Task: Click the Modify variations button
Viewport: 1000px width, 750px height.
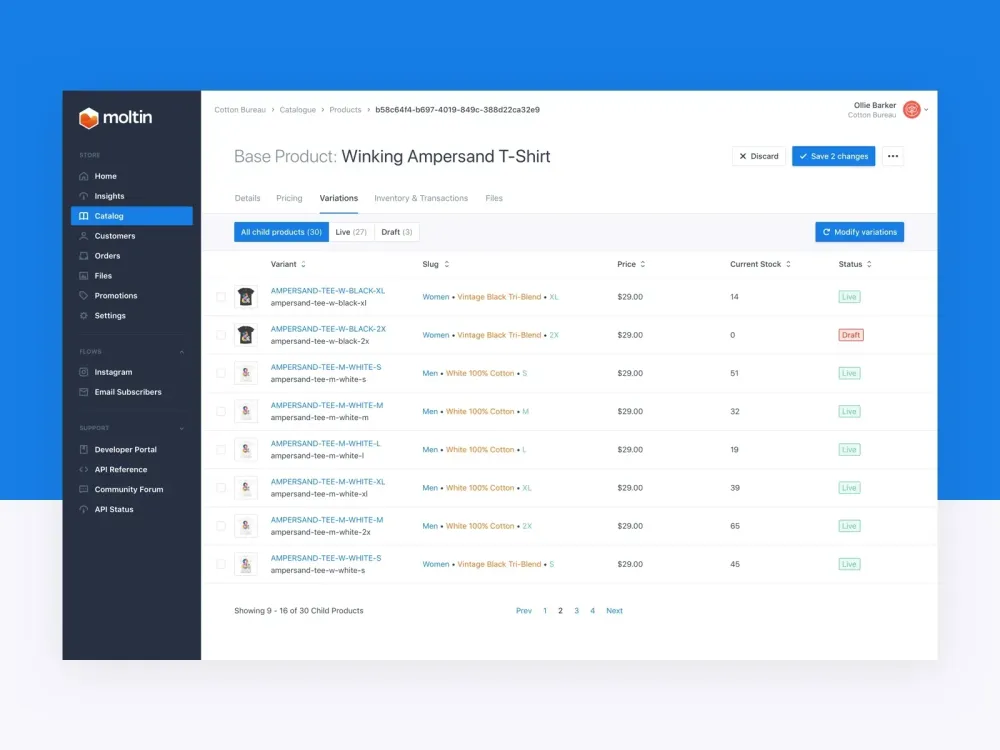Action: coord(859,232)
